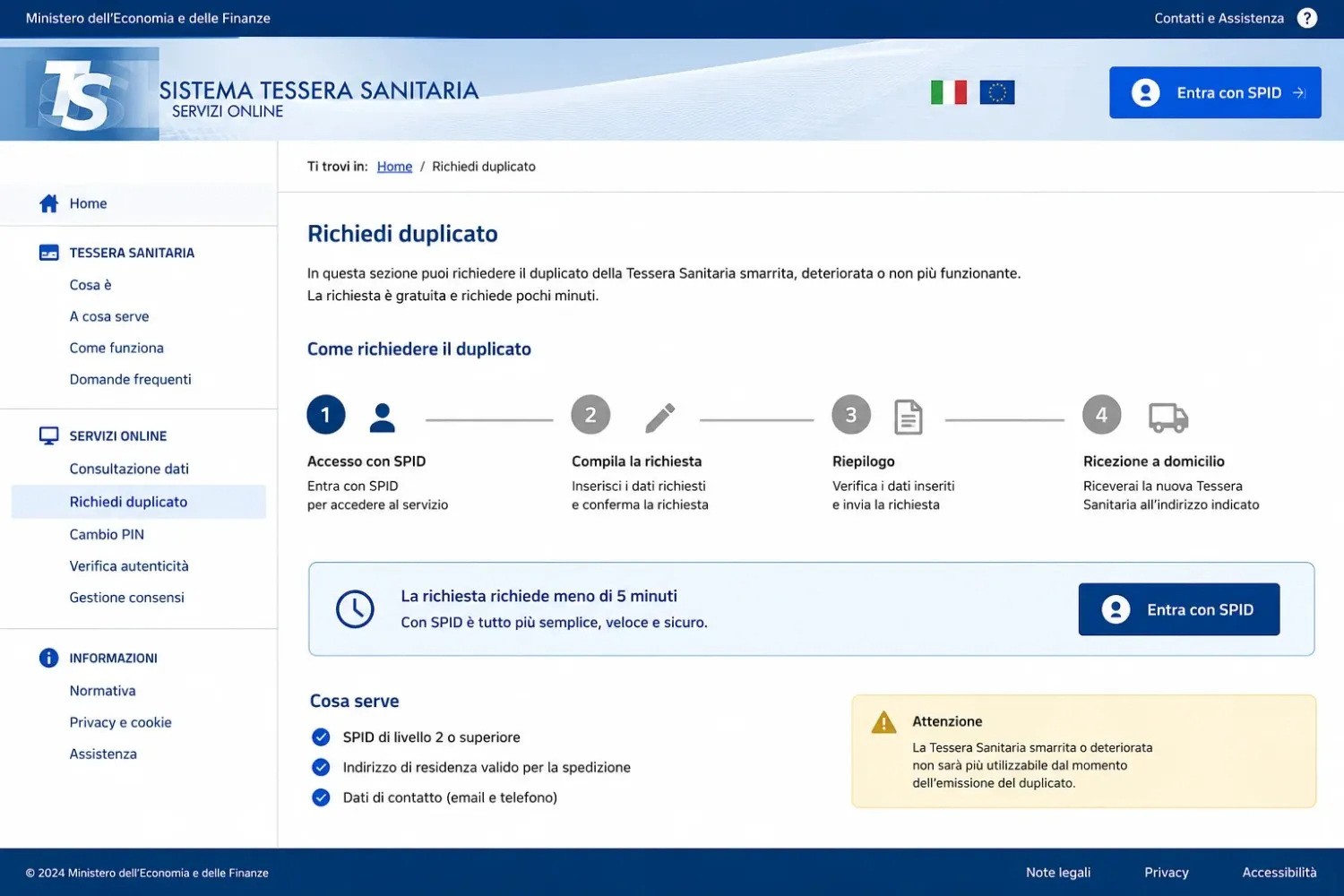Open Privacy link in the footer
This screenshot has height=896, width=1344.
[x=1167, y=873]
